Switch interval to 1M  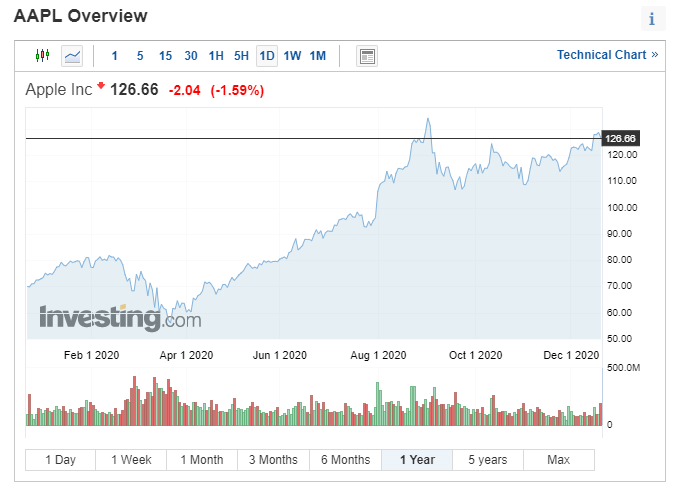[318, 55]
